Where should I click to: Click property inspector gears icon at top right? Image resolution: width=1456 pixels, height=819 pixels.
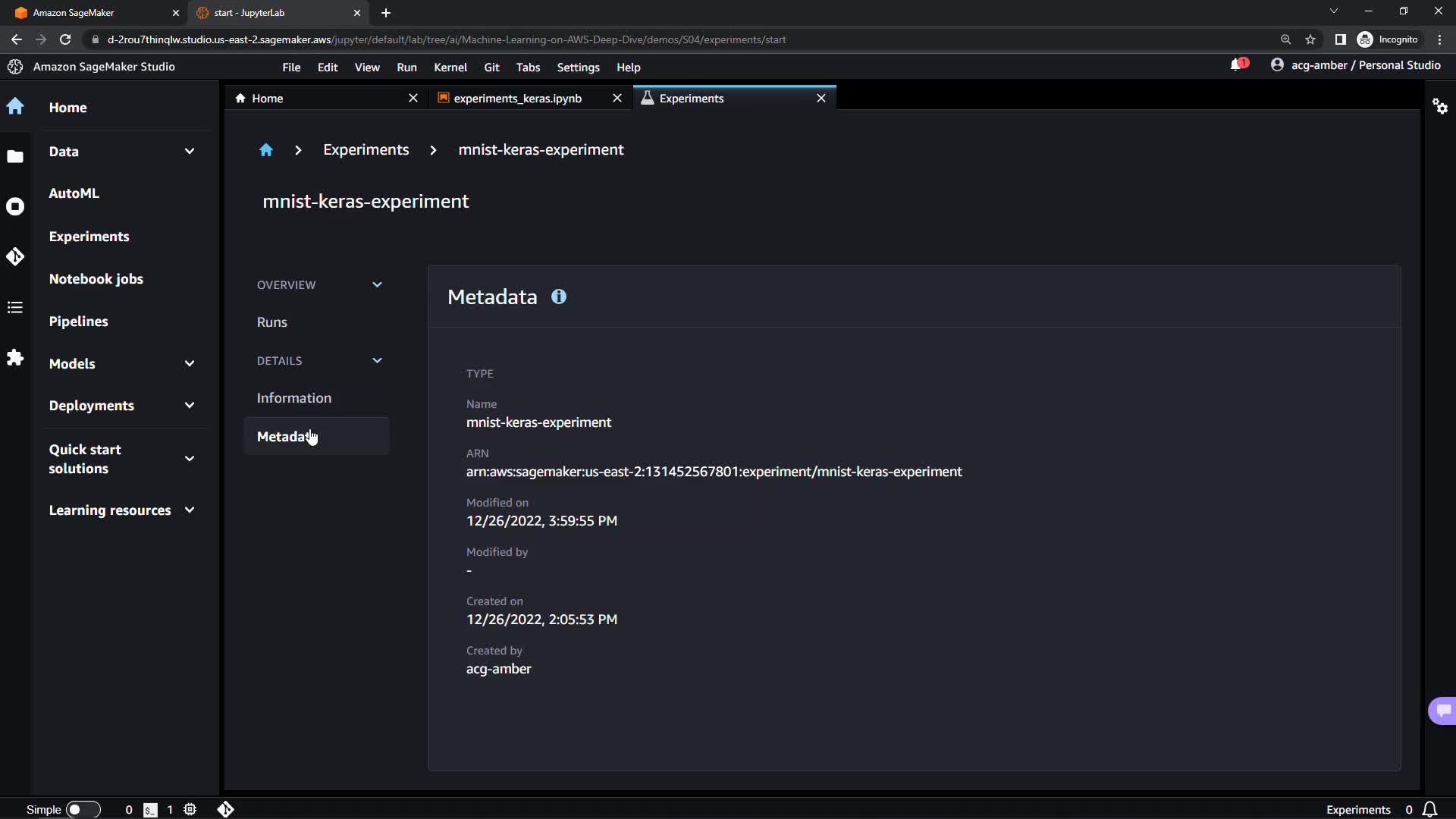coord(1439,106)
